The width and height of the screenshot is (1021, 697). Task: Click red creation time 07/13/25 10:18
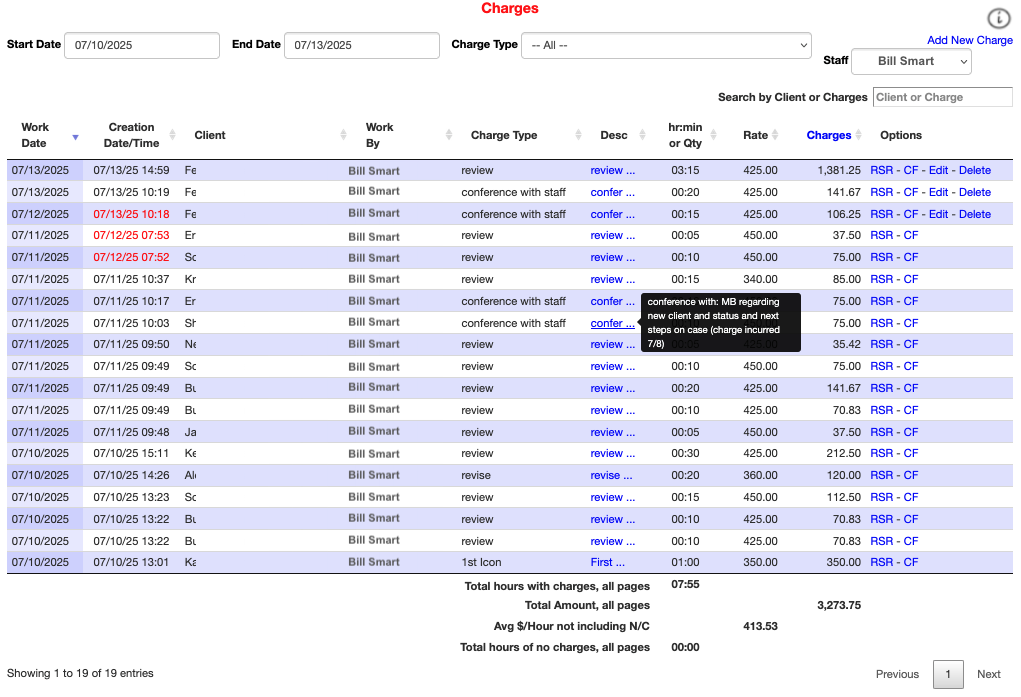[x=131, y=214]
